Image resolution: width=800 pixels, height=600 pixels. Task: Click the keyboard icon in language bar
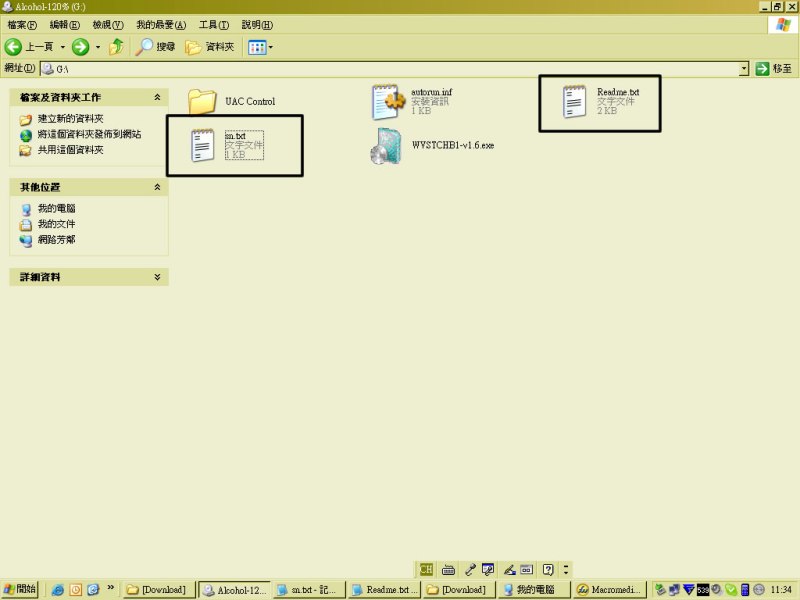click(448, 569)
